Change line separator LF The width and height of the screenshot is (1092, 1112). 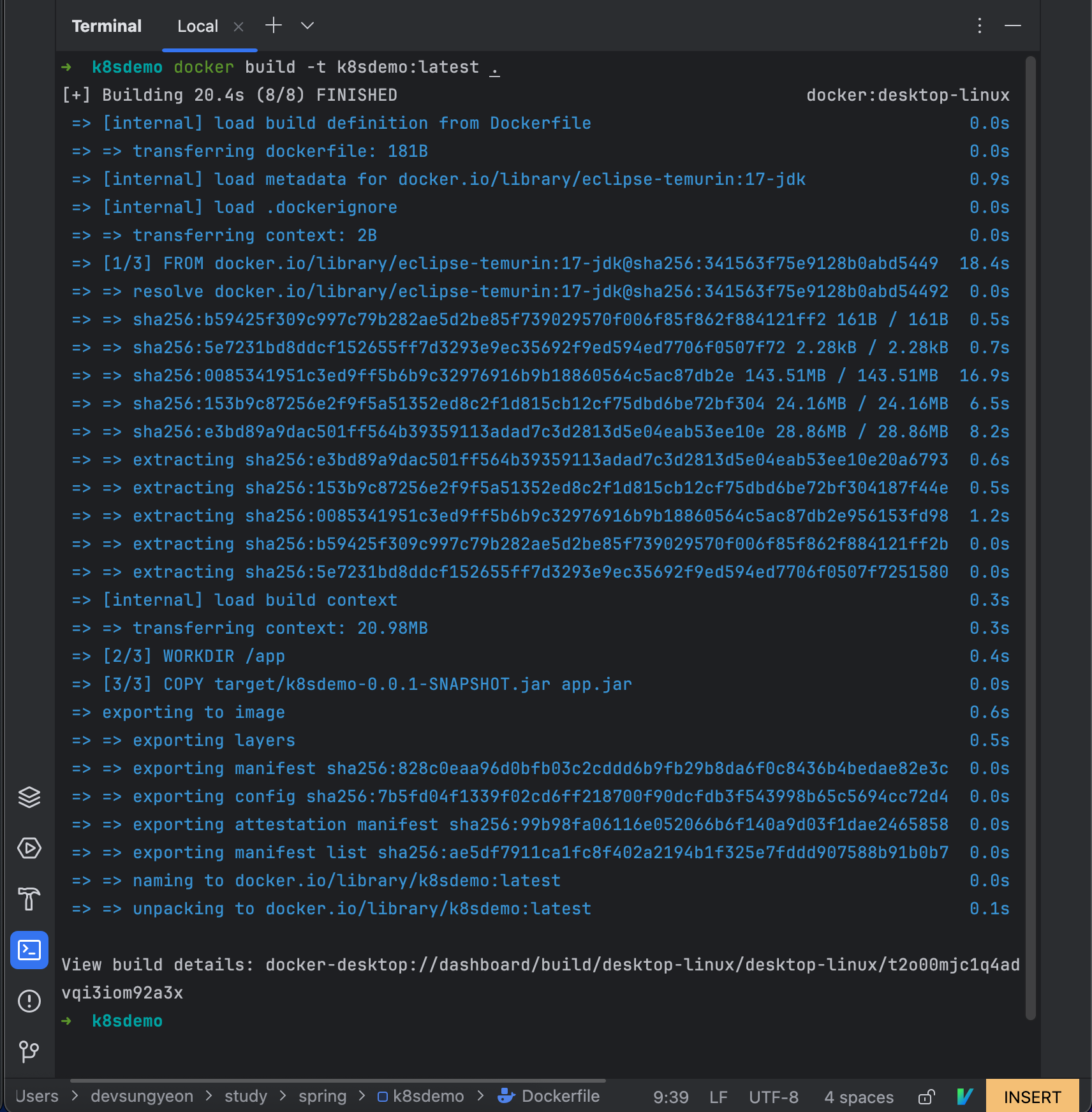(718, 1097)
